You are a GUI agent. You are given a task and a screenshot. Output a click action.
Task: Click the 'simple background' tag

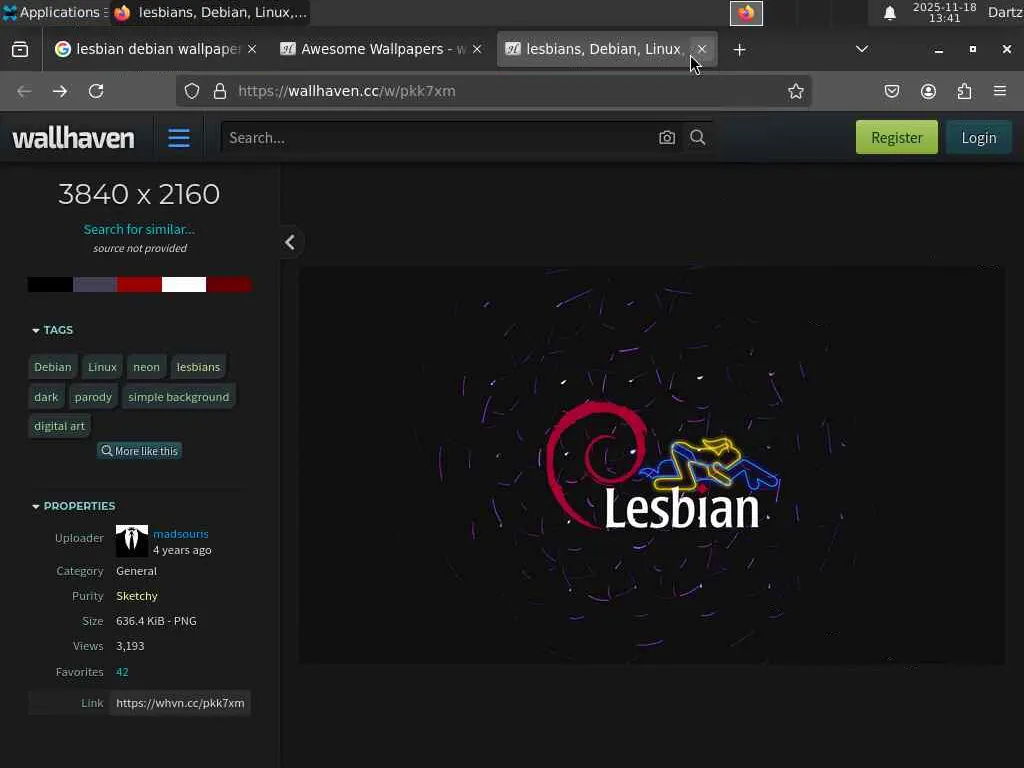point(179,396)
